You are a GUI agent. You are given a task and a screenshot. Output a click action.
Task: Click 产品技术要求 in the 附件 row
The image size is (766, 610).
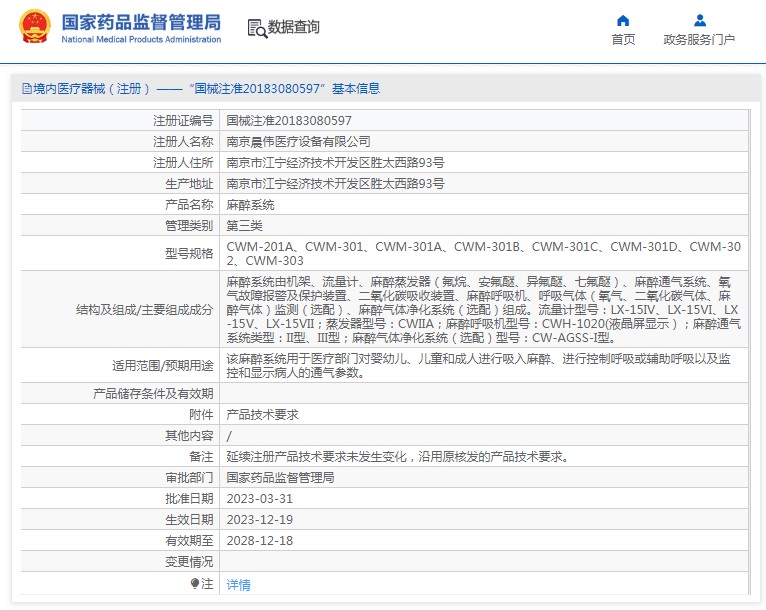pyautogui.click(x=262, y=414)
